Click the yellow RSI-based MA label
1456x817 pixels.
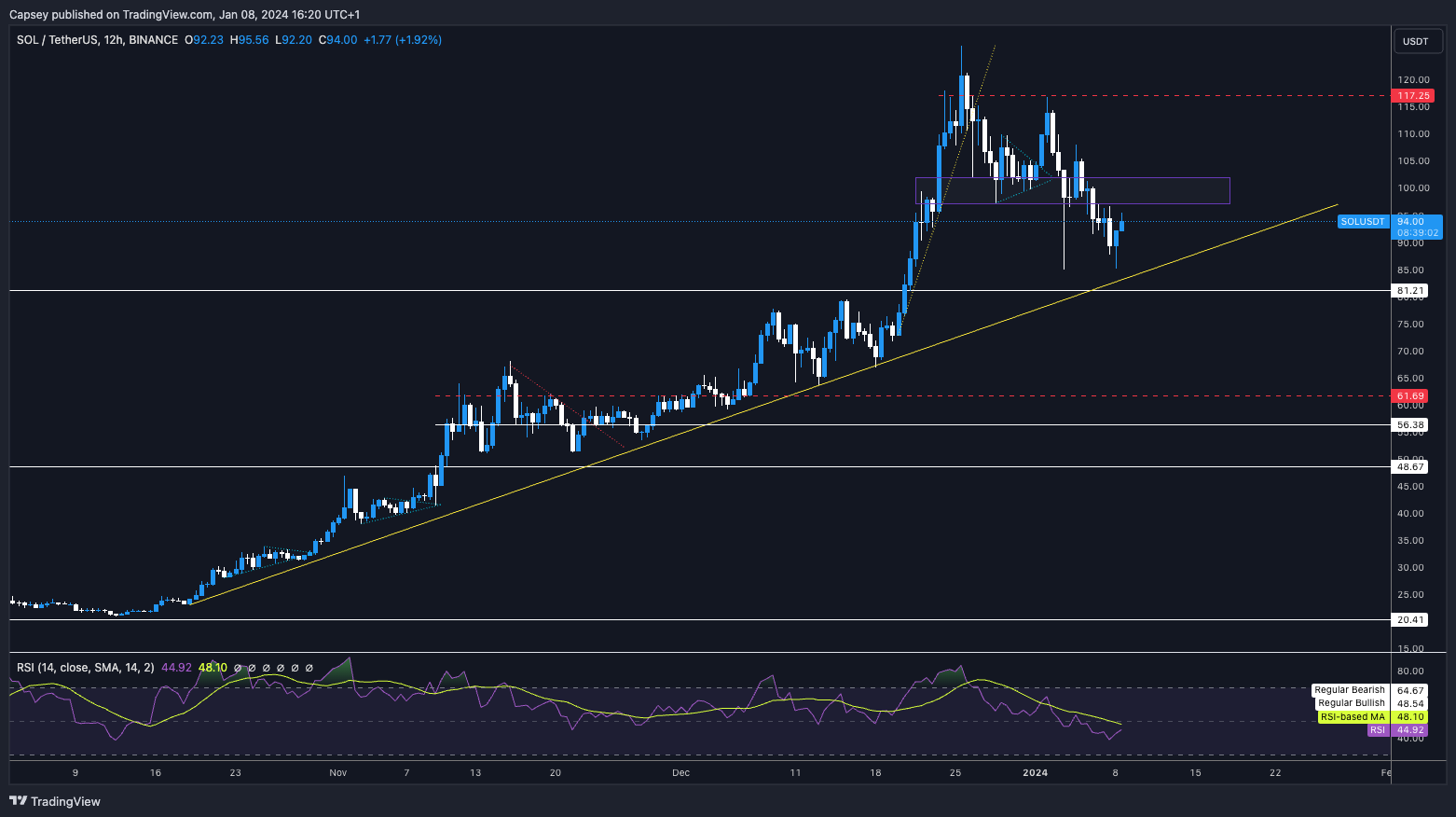(1353, 717)
